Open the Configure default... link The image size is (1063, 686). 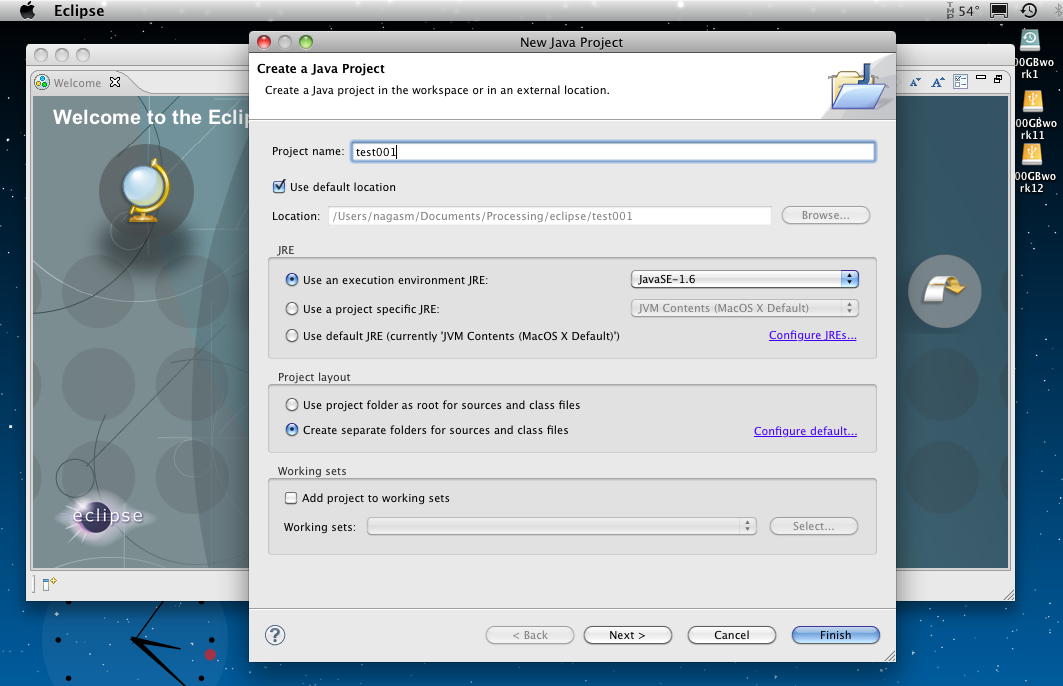(x=805, y=431)
